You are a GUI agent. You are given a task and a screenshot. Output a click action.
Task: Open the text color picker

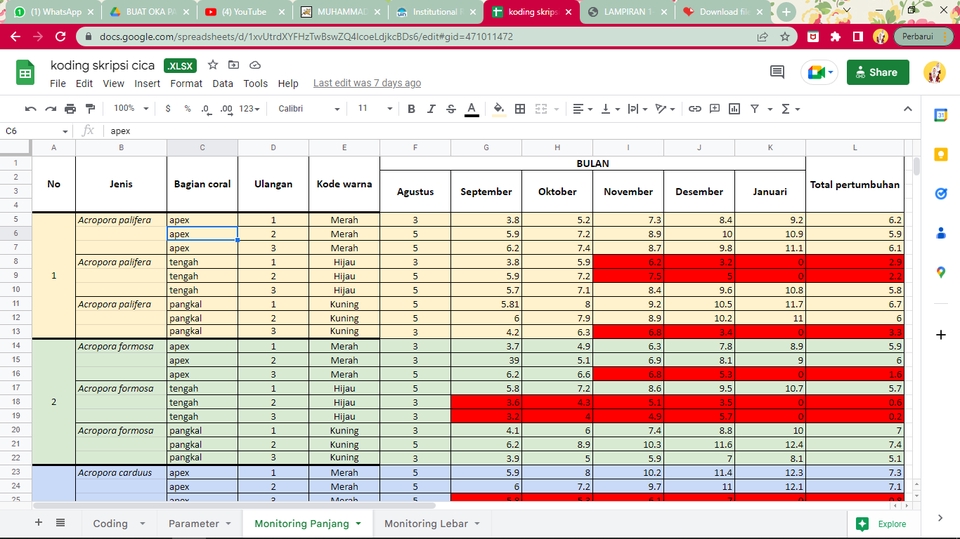pyautogui.click(x=471, y=109)
